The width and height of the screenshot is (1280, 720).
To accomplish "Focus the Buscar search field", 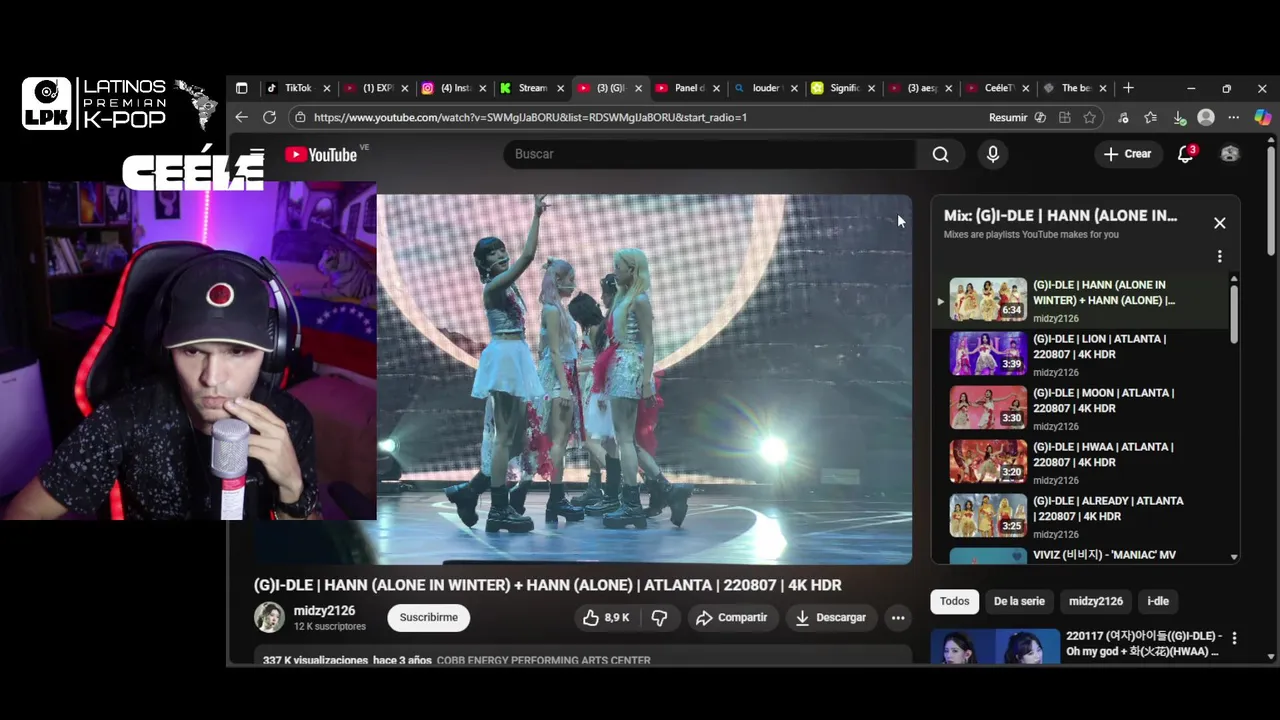I will click(x=709, y=154).
